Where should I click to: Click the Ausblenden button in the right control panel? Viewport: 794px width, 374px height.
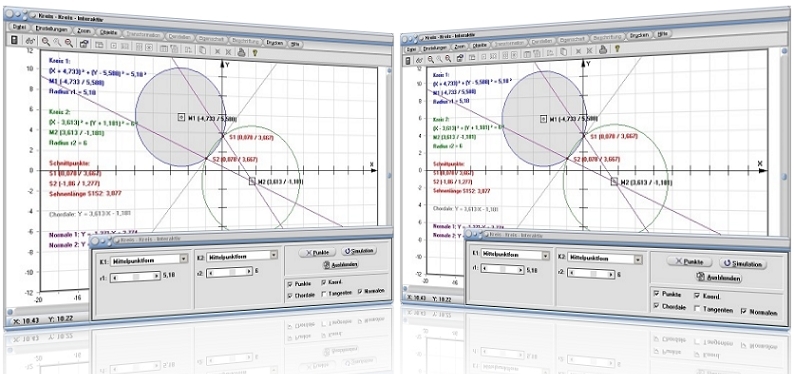pos(718,277)
